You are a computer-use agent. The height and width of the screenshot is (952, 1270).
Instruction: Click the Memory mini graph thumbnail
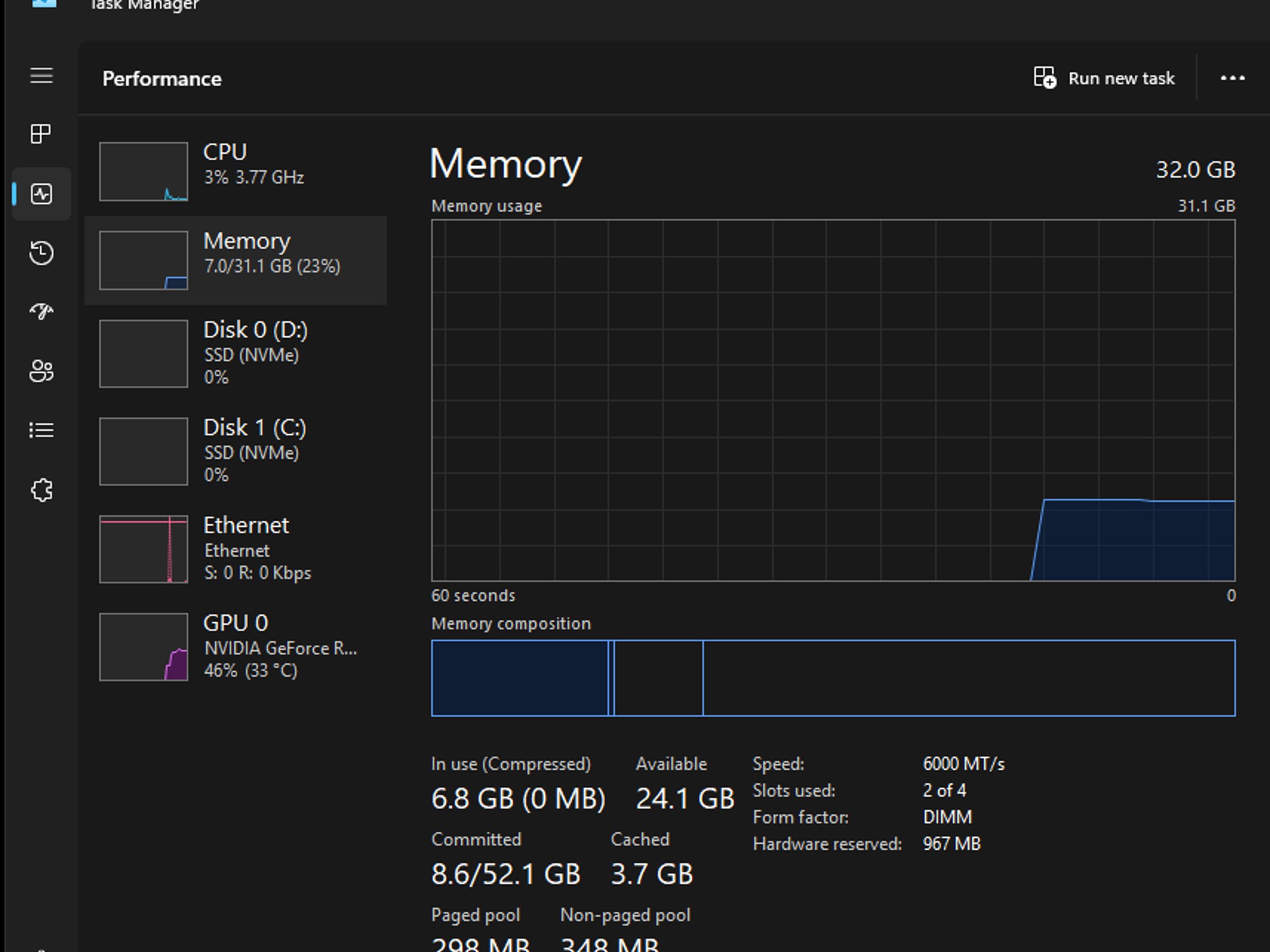coord(143,260)
